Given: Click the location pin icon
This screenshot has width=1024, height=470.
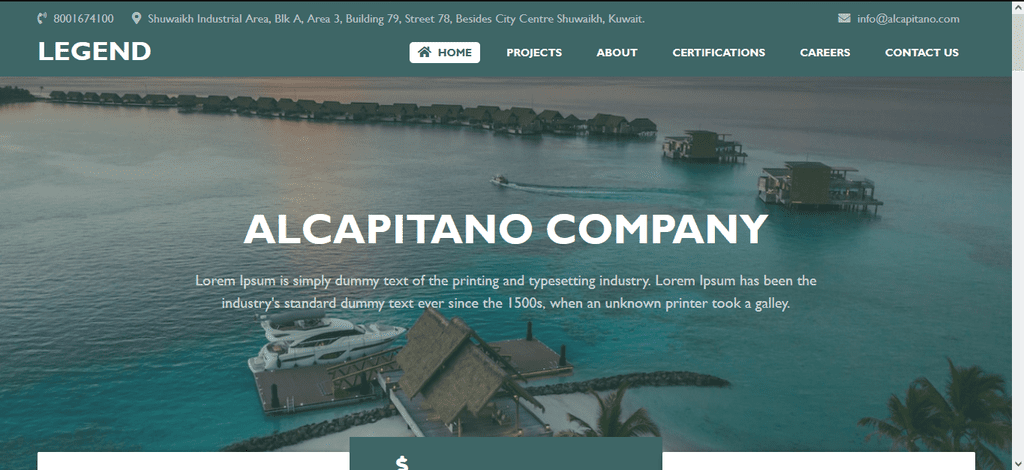Looking at the screenshot, I should (136, 18).
